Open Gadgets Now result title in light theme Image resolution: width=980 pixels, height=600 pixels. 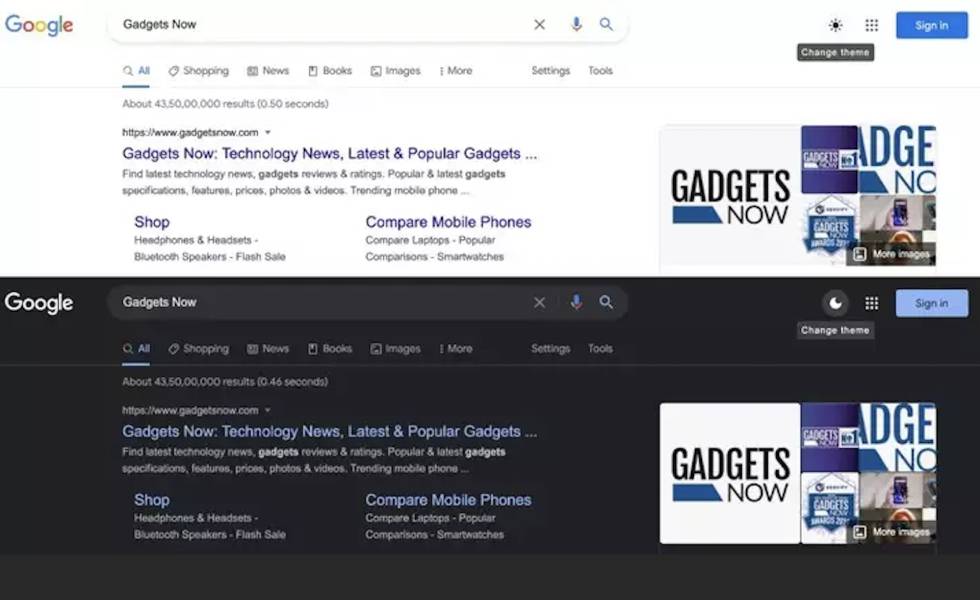click(x=329, y=154)
